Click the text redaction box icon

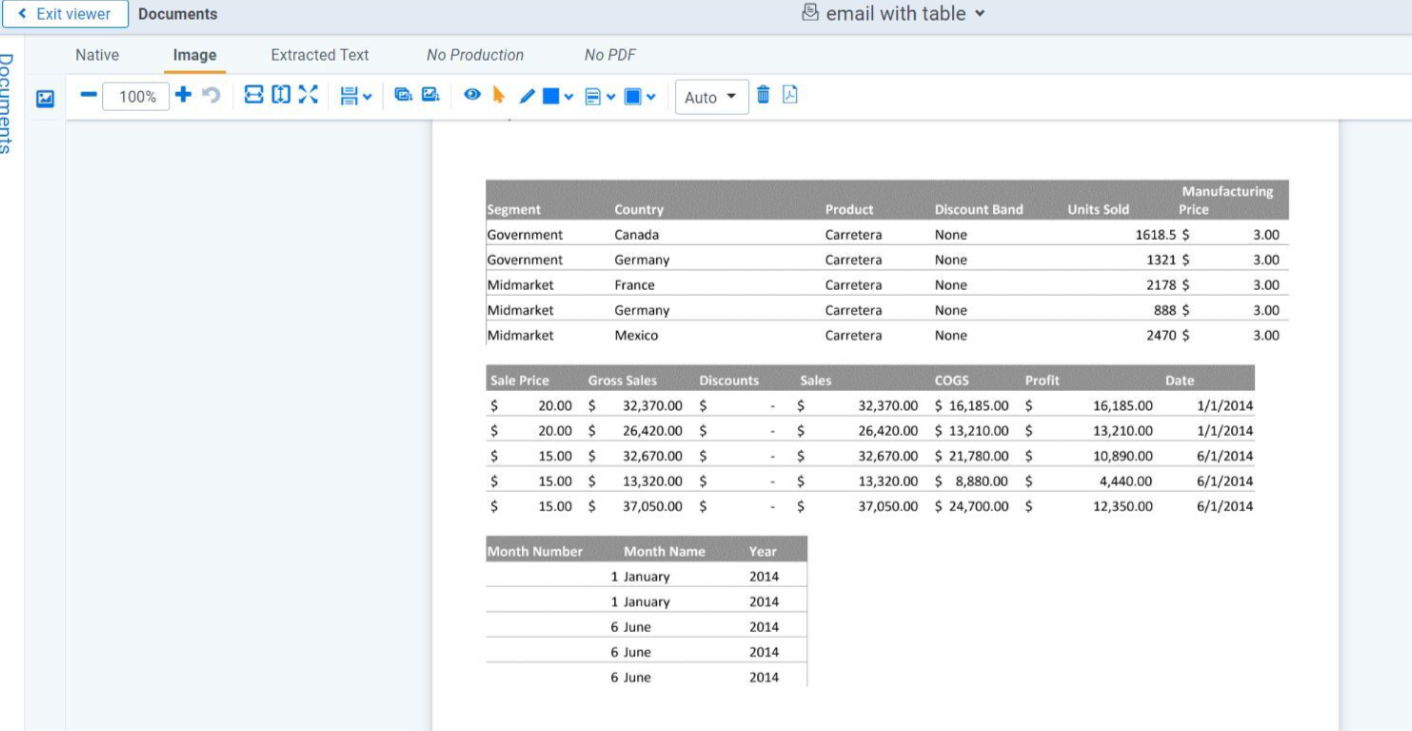pyautogui.click(x=592, y=96)
